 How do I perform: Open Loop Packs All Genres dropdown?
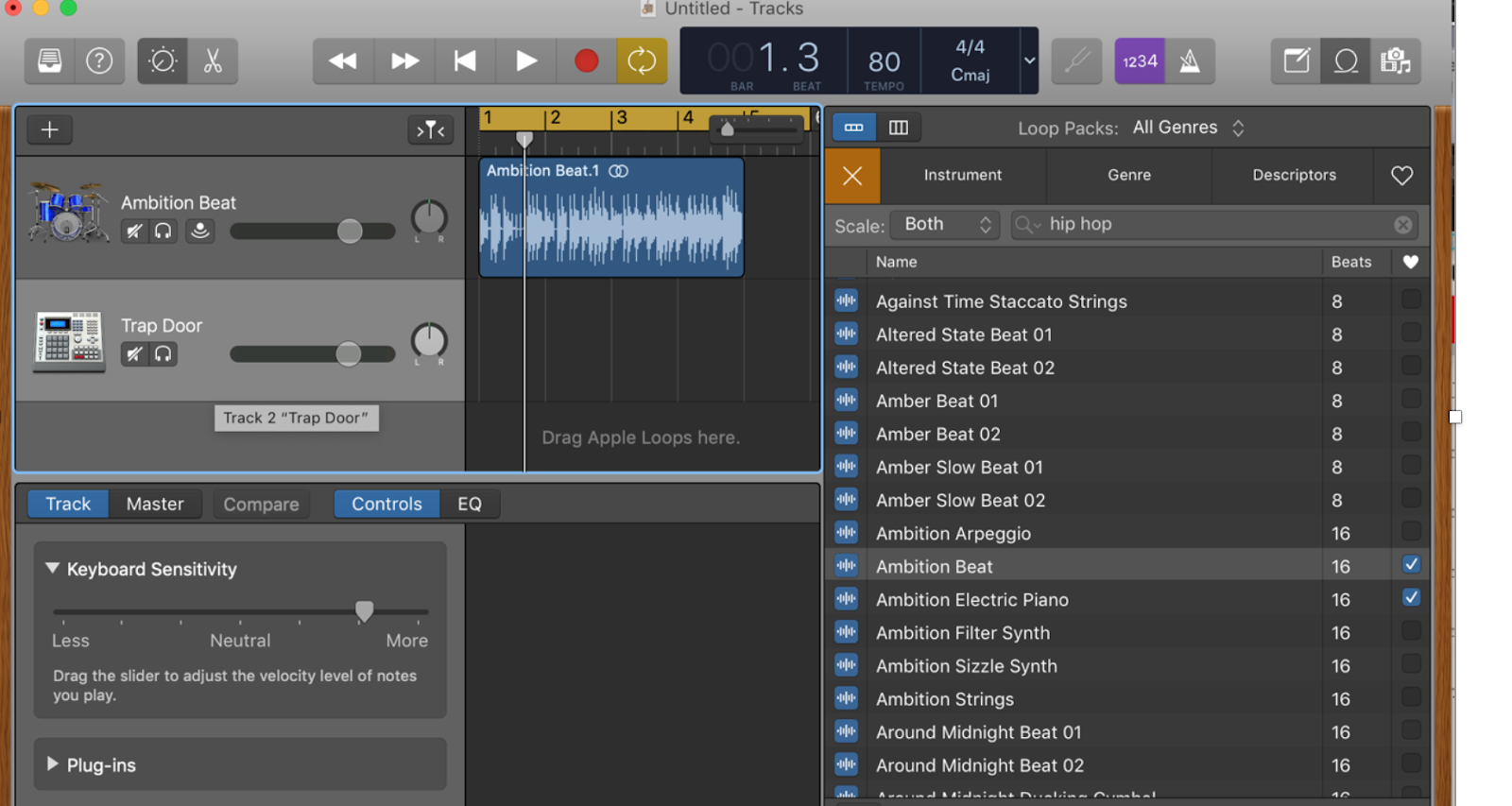tap(1188, 128)
